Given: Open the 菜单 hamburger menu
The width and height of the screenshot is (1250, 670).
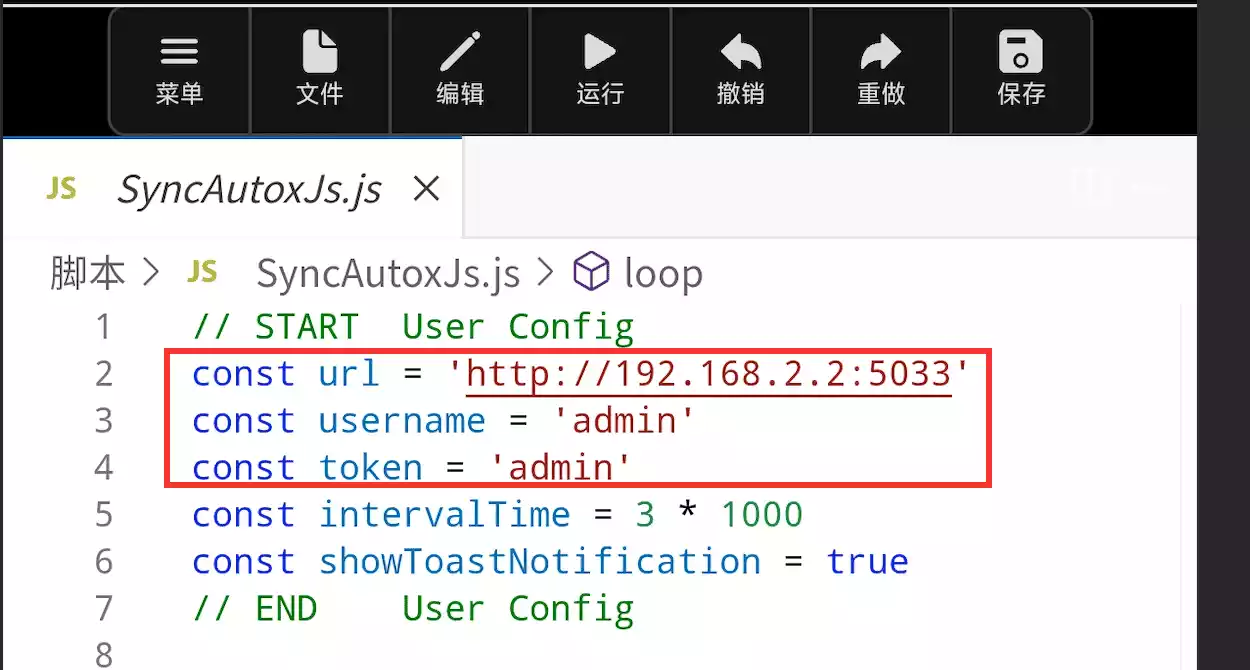Looking at the screenshot, I should coord(179,71).
